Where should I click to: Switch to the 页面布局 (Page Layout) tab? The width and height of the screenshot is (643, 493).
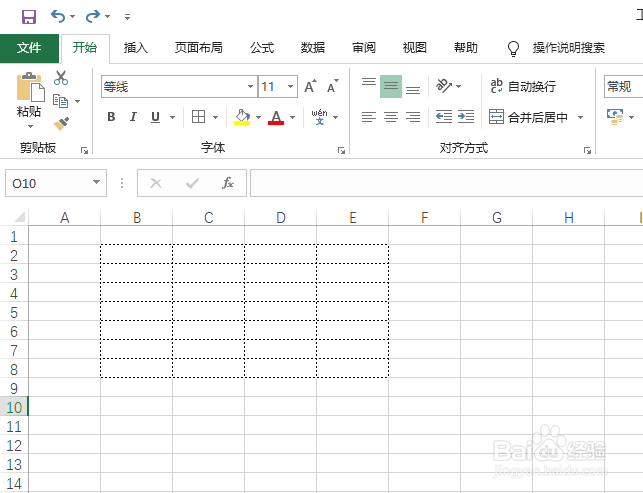[199, 48]
